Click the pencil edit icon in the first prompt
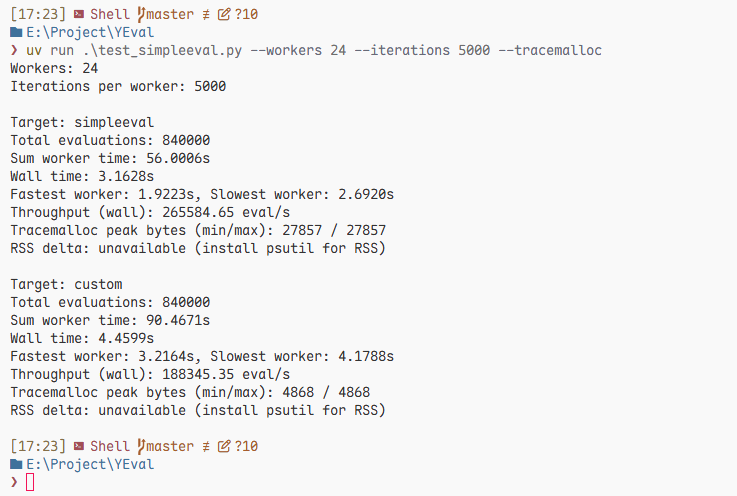Viewport: 737px width, 496px height. [x=224, y=15]
